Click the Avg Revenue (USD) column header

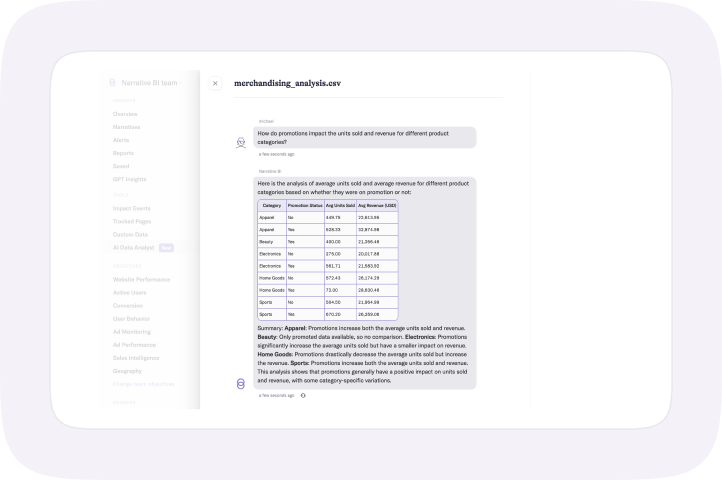point(377,205)
